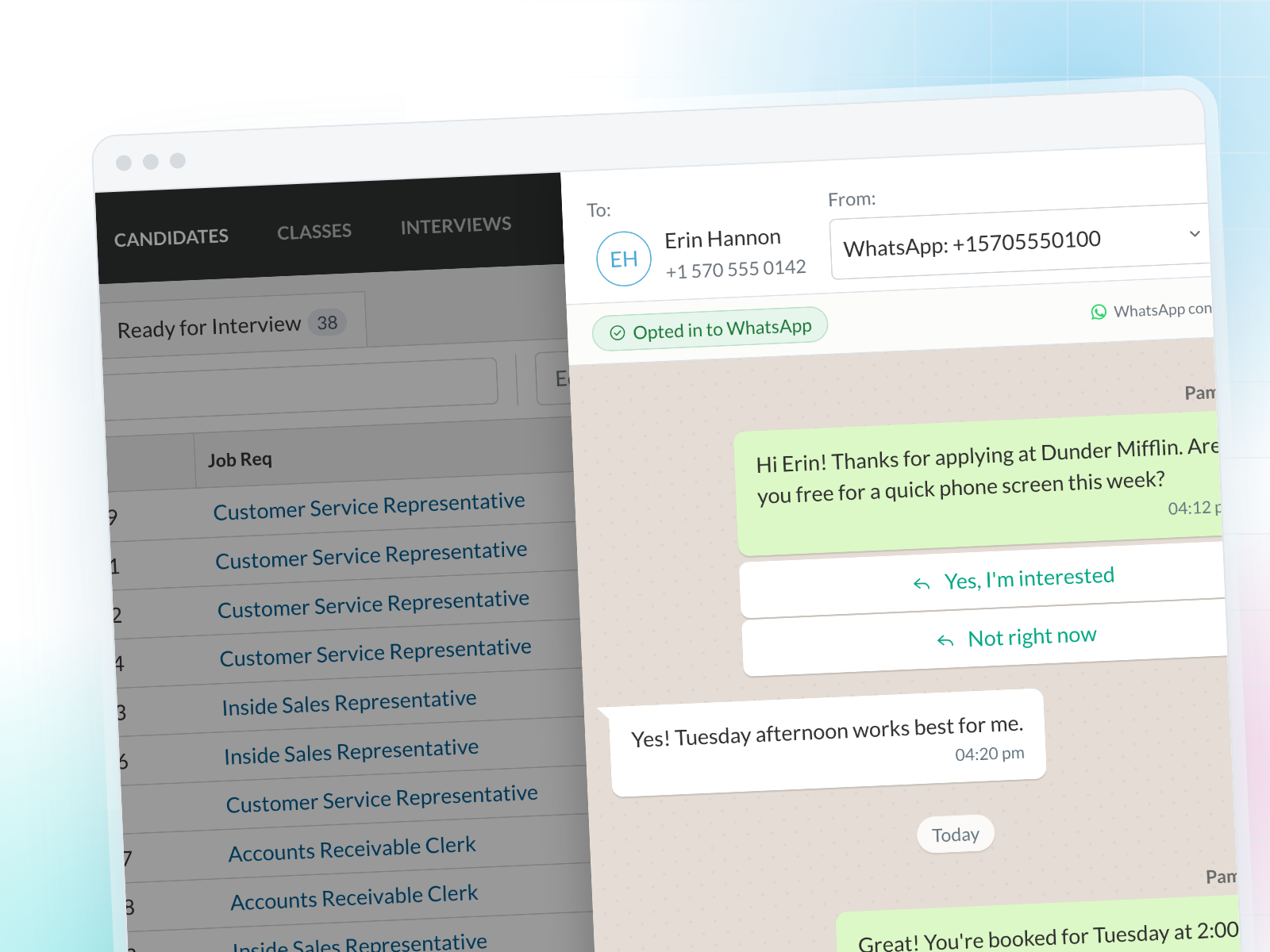Screen dimensions: 1270x952
Task: Click the WhatsApp logo icon near WhatsApp con
Action: tap(1099, 312)
